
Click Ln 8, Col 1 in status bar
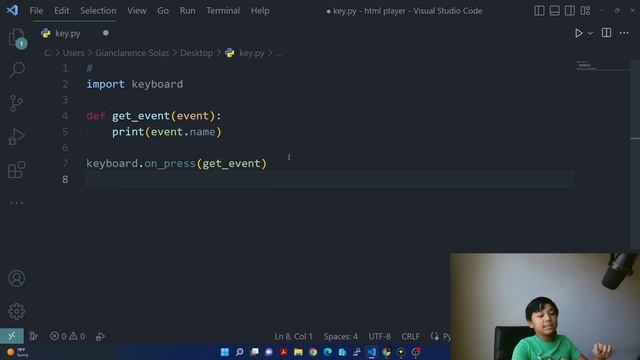point(293,336)
